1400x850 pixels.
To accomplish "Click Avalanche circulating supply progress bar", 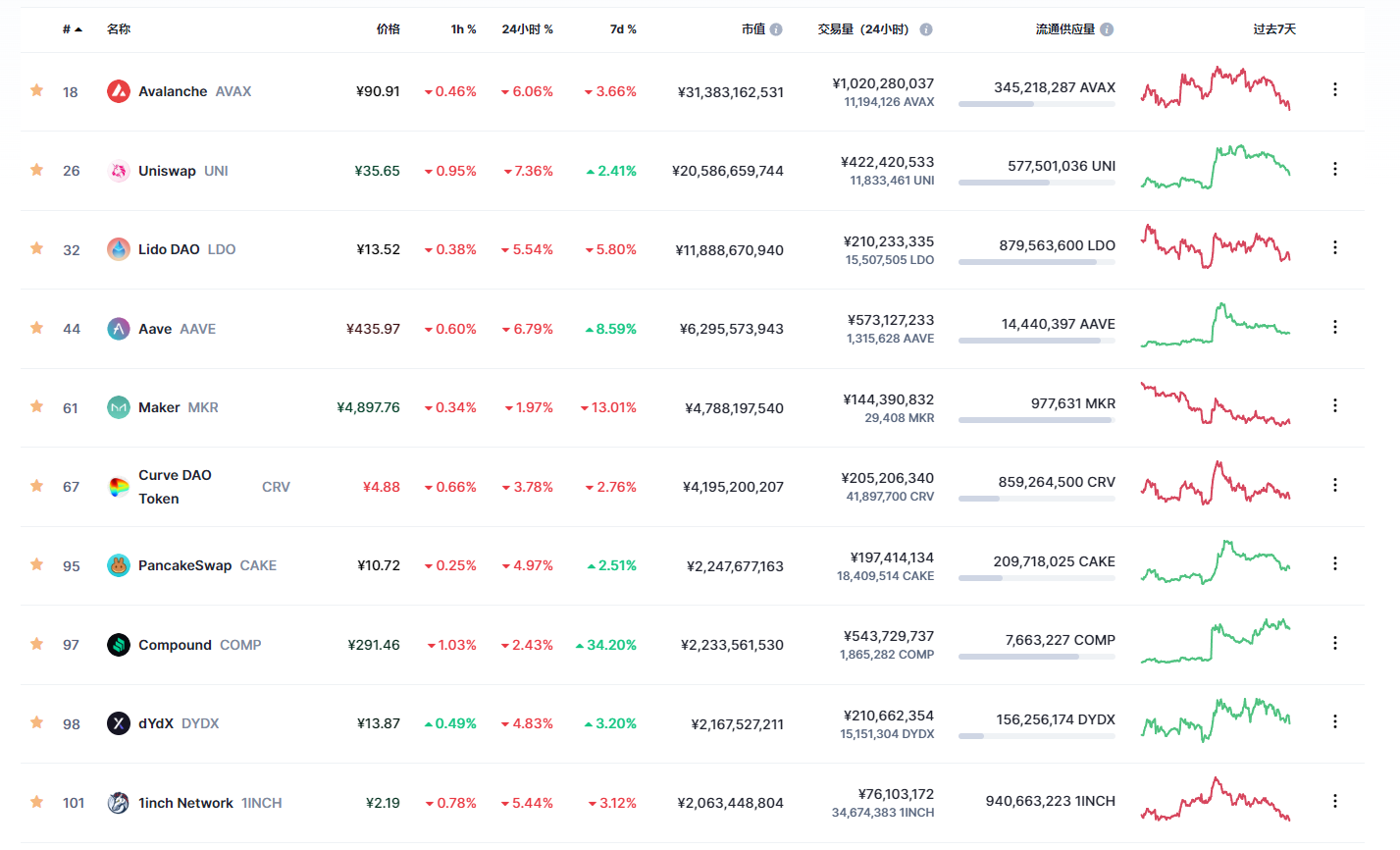I will tap(1037, 104).
